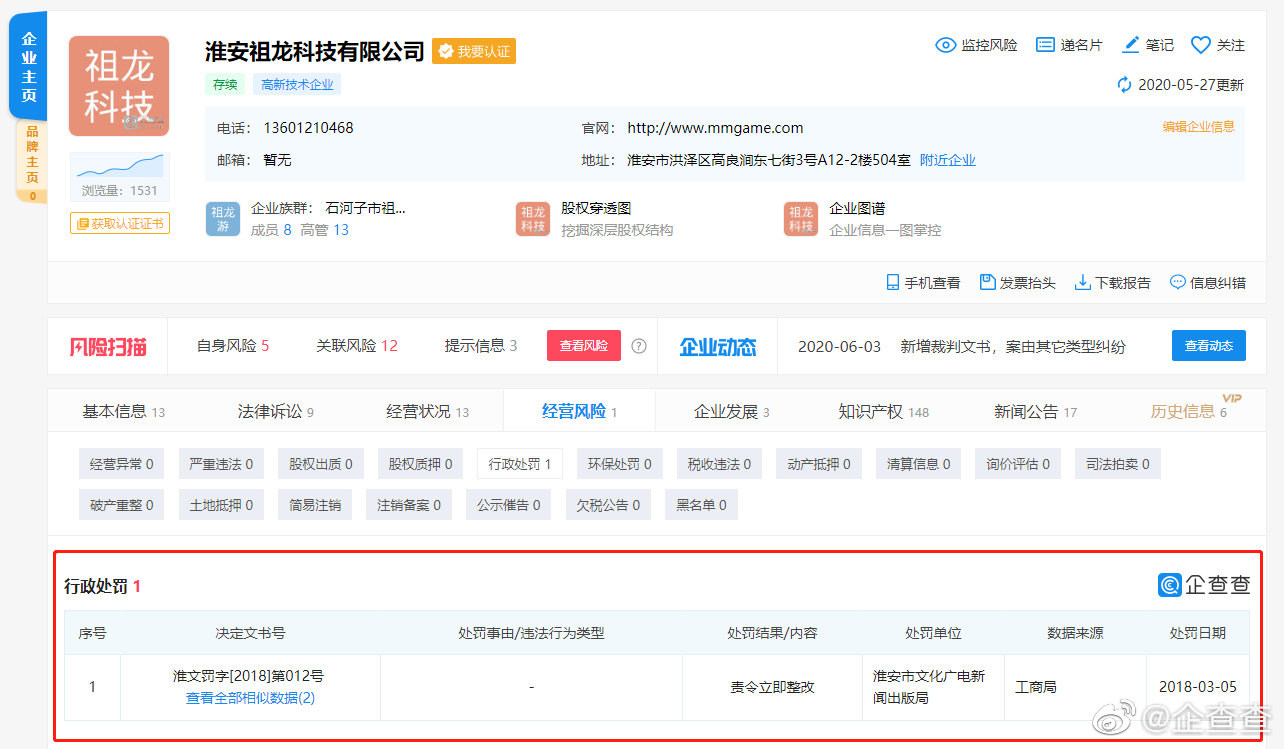Screen dimensions: 1284x749
Task: Click the 查看风险 red button
Action: [x=584, y=346]
